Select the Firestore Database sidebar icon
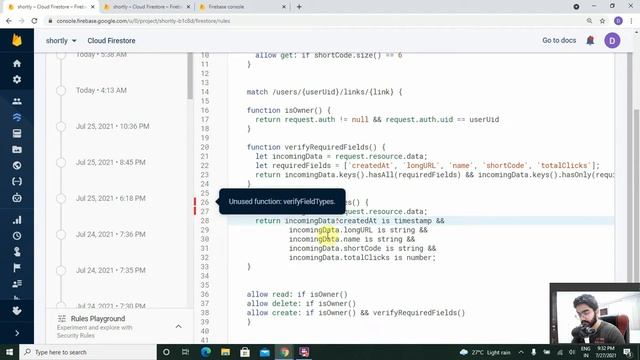Screen dimensions: 640x360 coord(17,117)
